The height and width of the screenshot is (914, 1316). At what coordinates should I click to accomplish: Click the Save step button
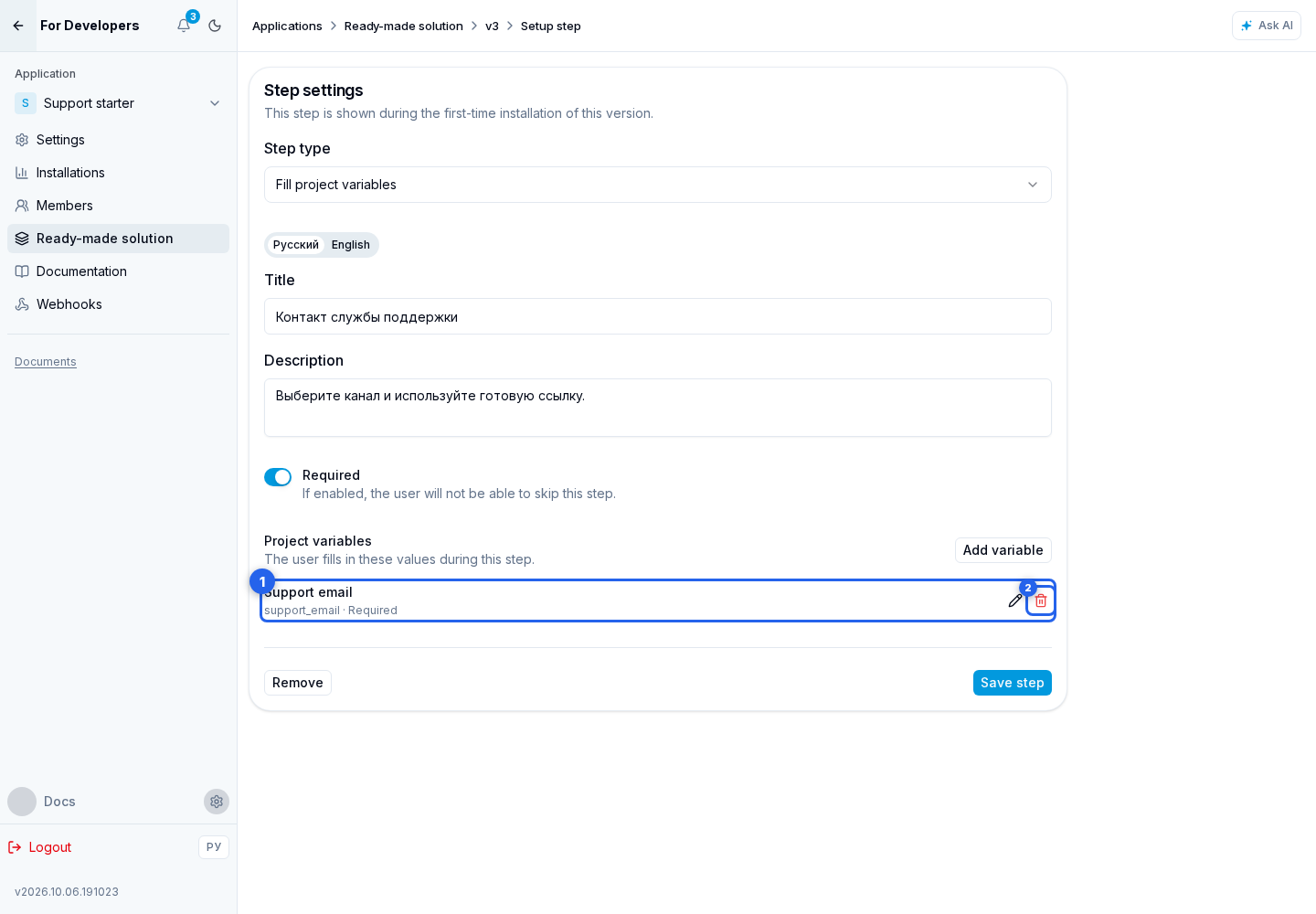(x=1012, y=683)
